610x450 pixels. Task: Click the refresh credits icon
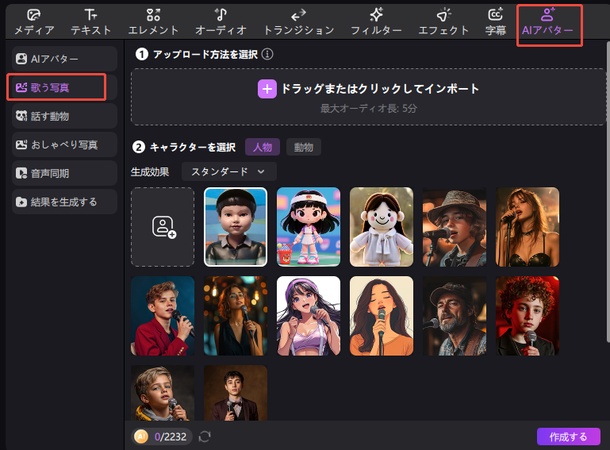pos(205,436)
